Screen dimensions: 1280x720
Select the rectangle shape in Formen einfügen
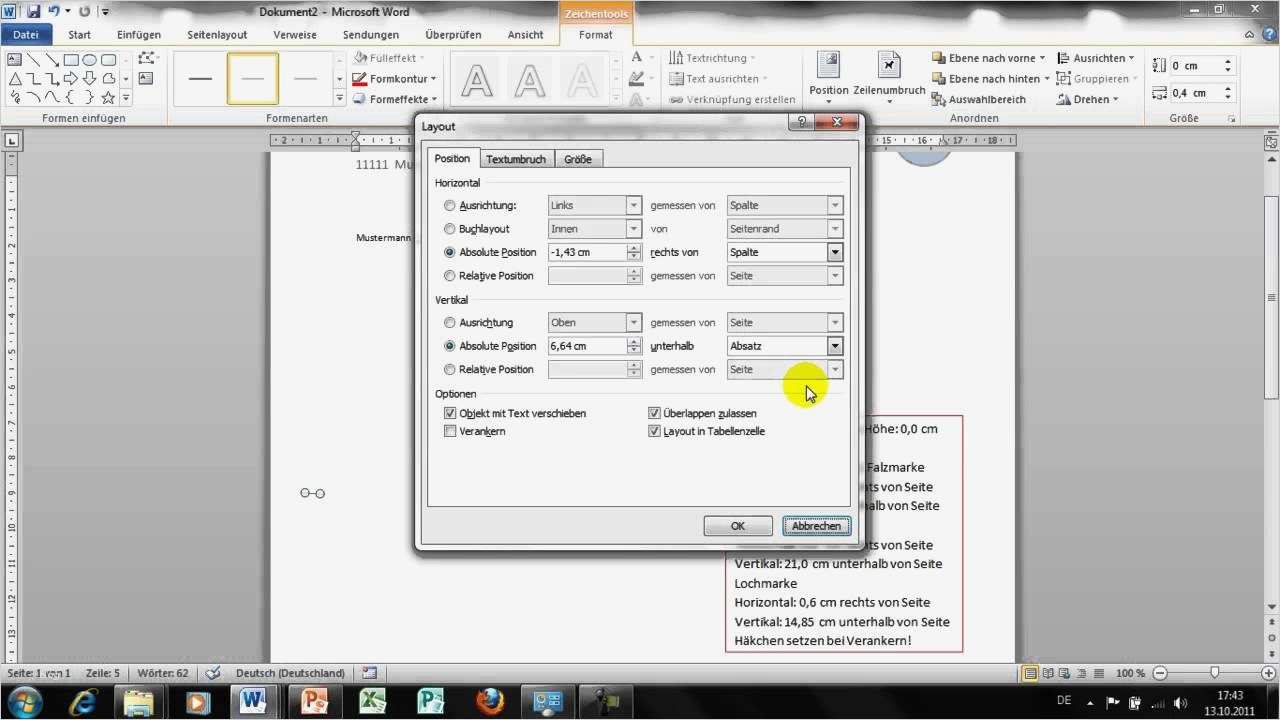pos(70,60)
